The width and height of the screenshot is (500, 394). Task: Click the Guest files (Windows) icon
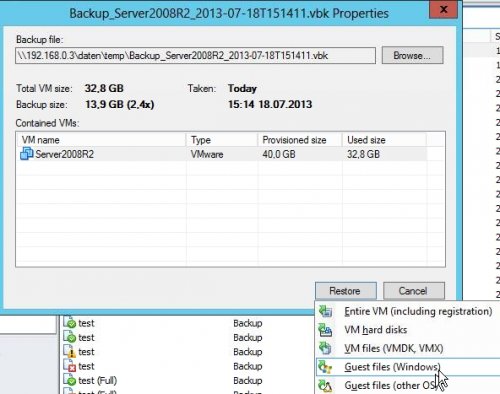coord(325,367)
